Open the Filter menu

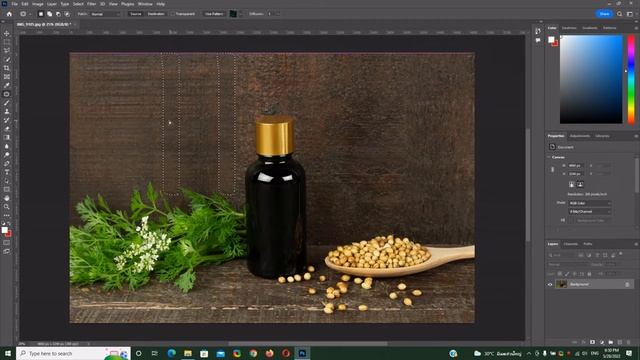pos(91,4)
